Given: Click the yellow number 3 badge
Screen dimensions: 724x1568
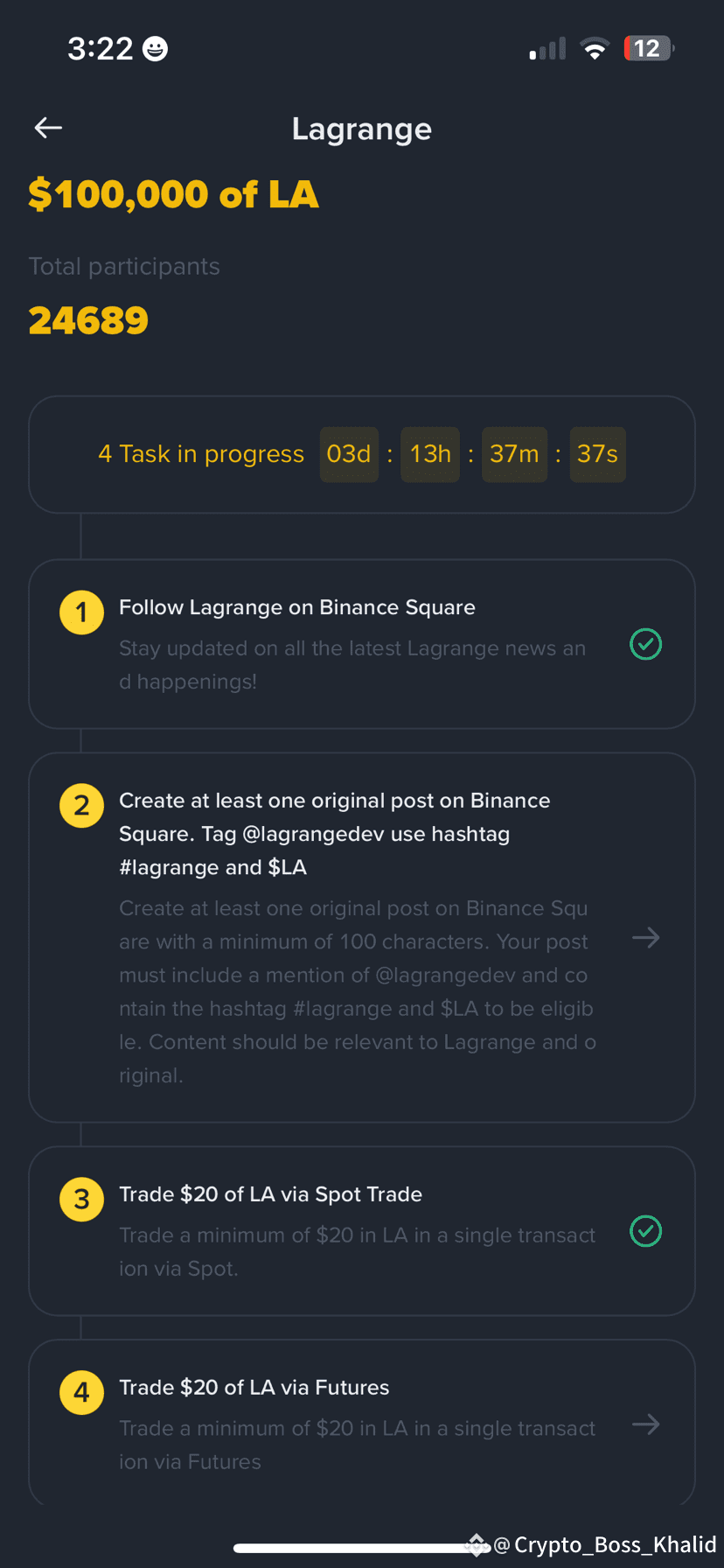Looking at the screenshot, I should tap(81, 1199).
